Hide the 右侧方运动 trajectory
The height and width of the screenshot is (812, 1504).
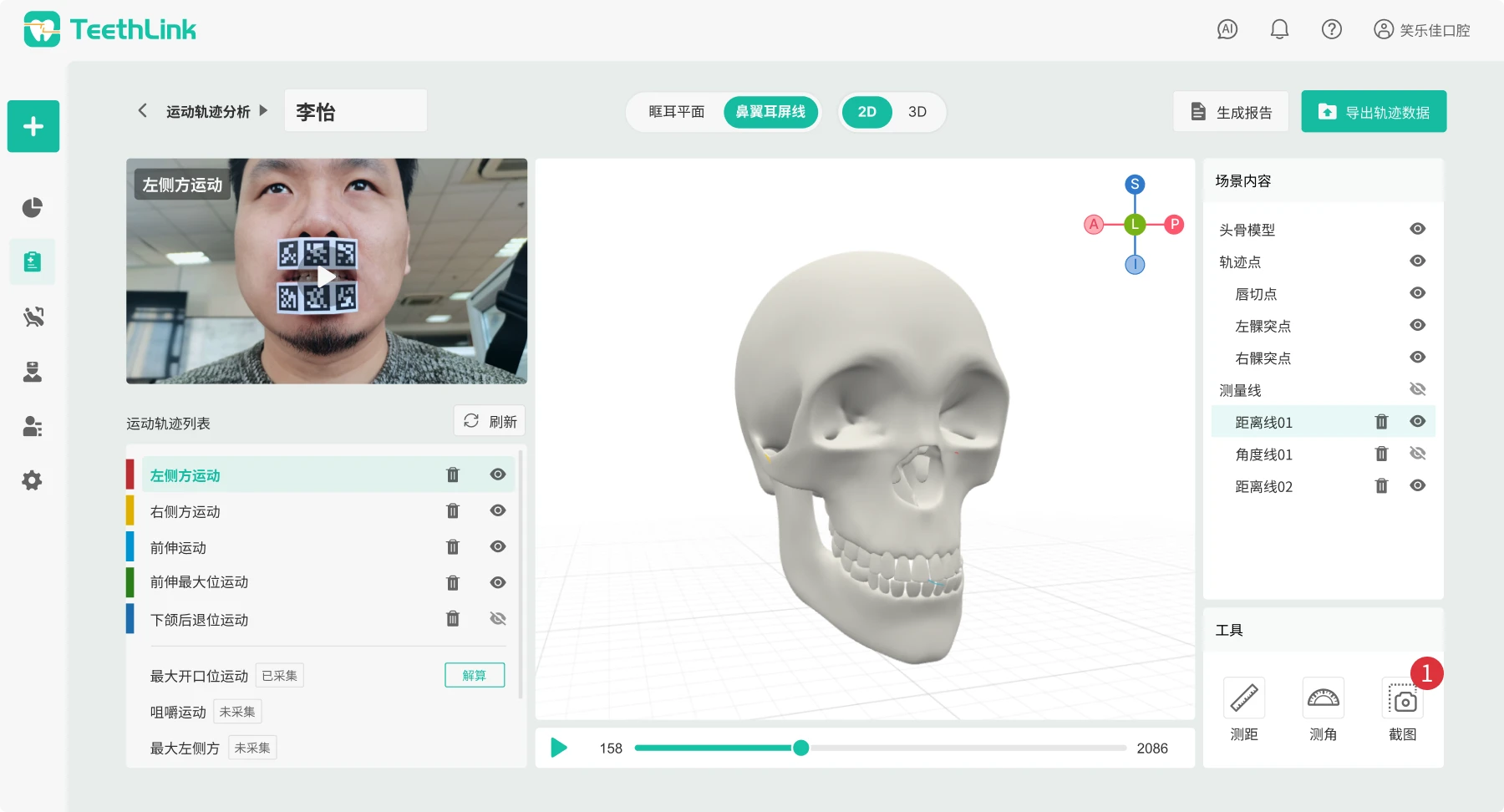tap(498, 510)
